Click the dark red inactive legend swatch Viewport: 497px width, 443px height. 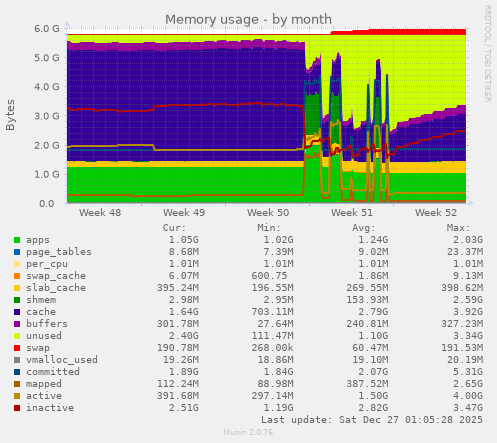coord(17,408)
